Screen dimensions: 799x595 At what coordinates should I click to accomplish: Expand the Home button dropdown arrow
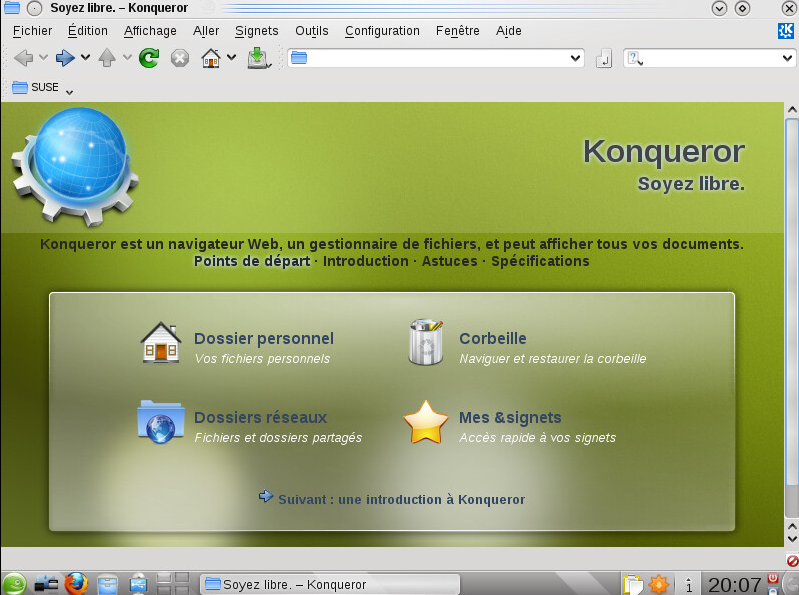(x=231, y=58)
